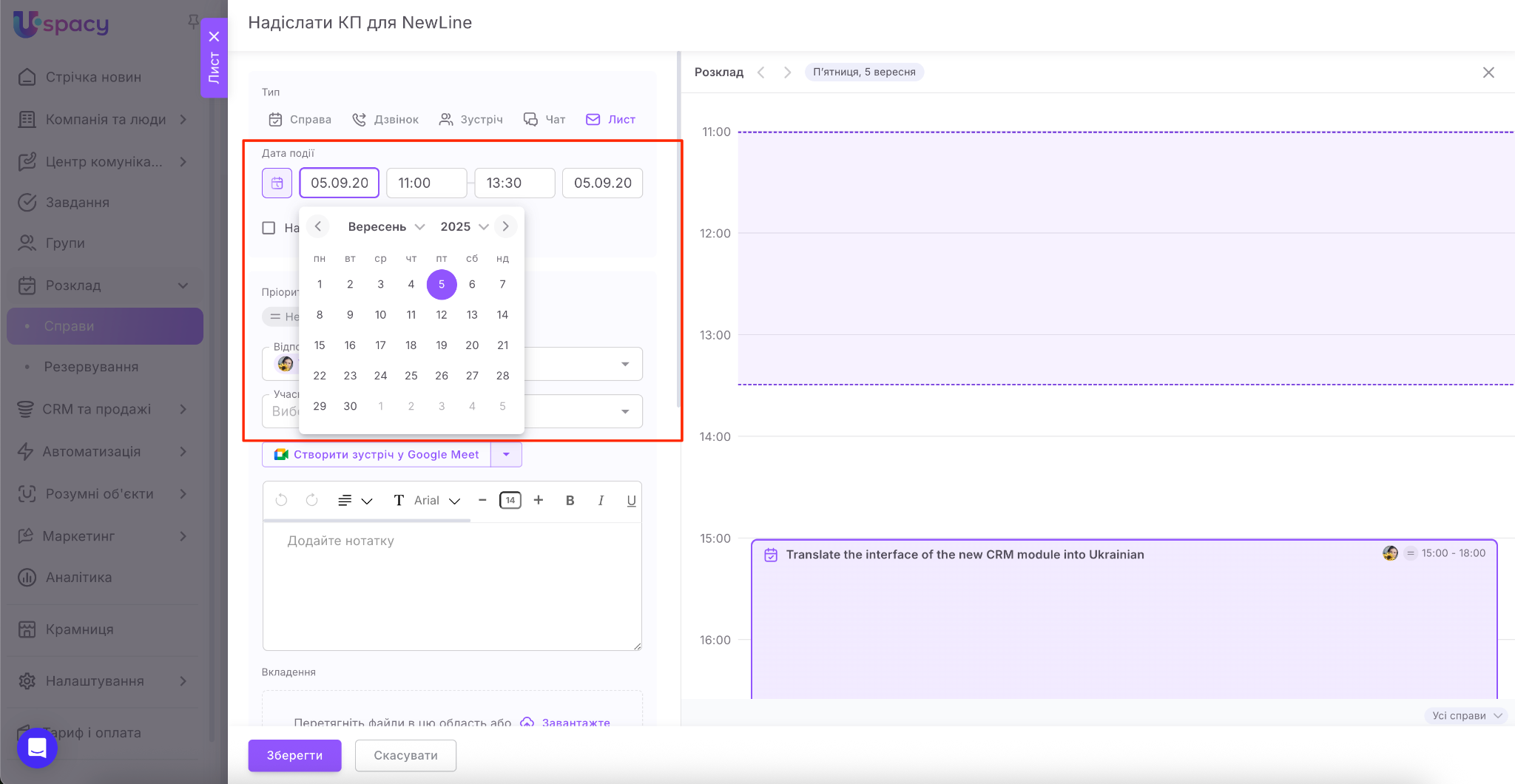Viewport: 1515px width, 784px height.
Task: Open the Завдання section in the sidebar
Action: coord(77,203)
